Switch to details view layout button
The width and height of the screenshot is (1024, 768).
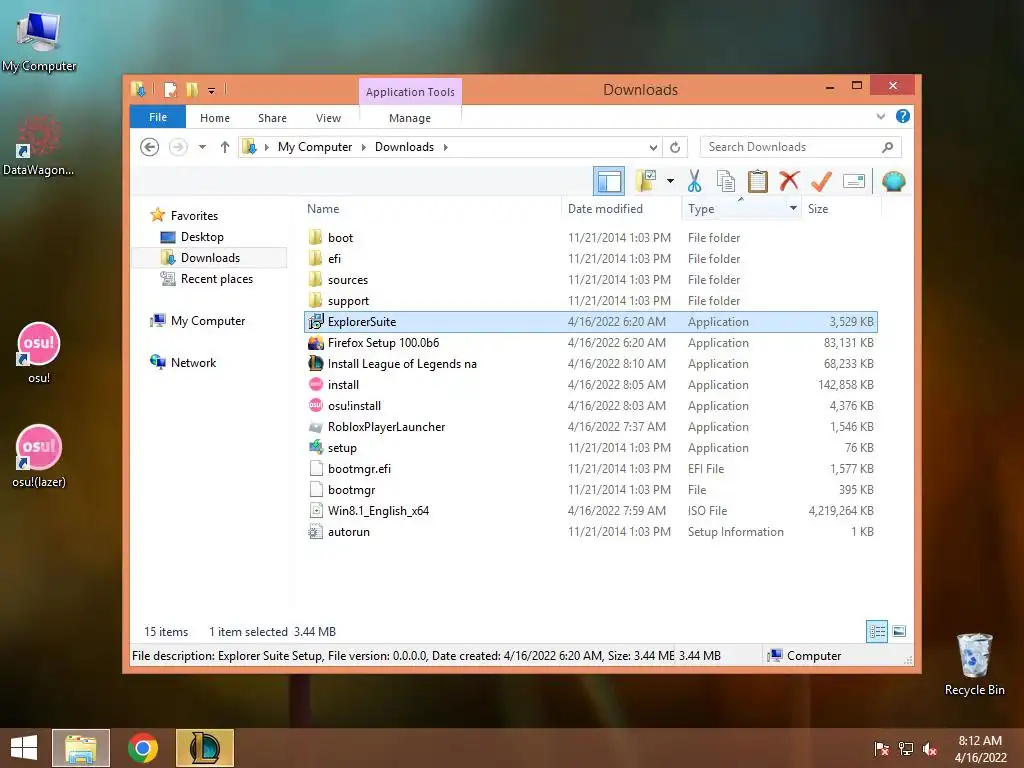877,631
